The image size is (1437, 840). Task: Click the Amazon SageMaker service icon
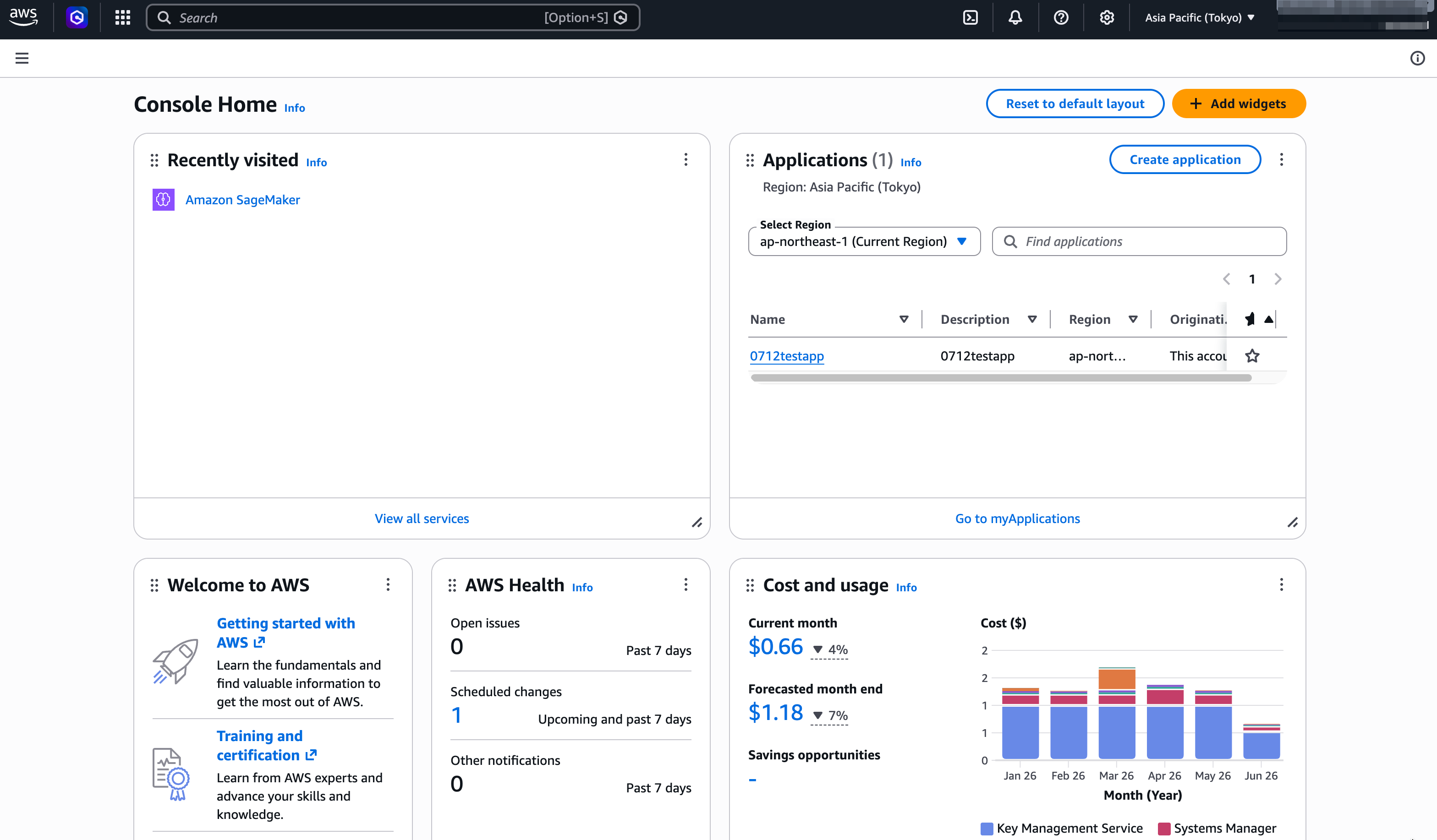(163, 199)
